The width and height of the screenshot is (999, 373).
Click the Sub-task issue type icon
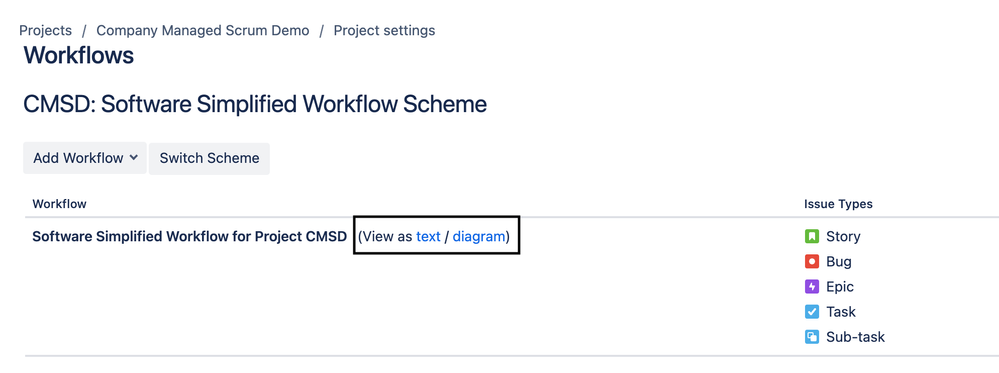(812, 337)
